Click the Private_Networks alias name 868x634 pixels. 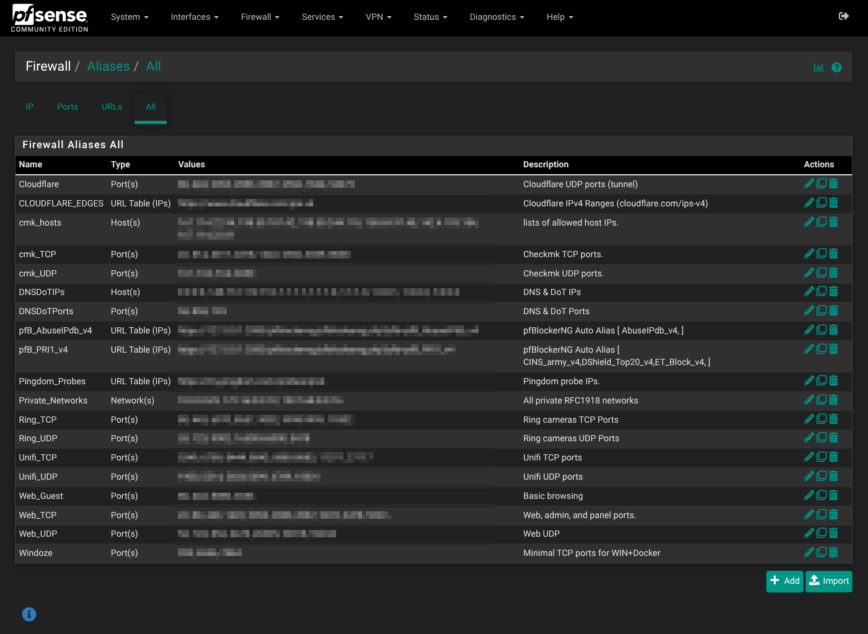tap(53, 400)
